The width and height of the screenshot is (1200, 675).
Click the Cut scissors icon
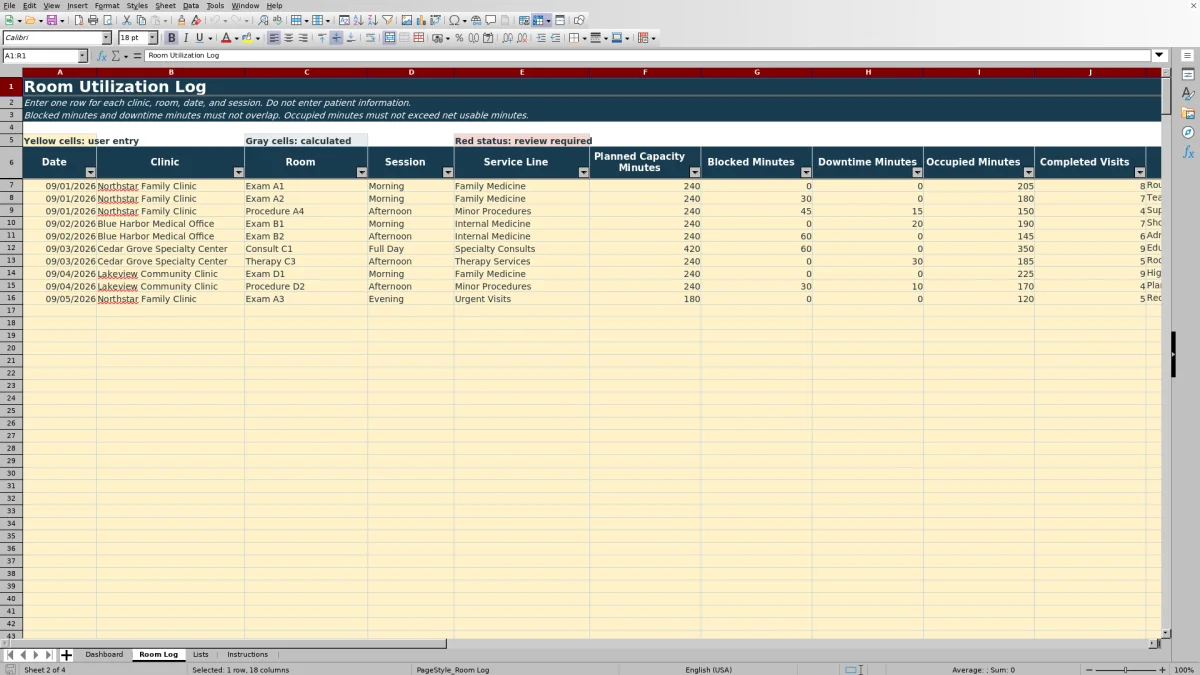(126, 20)
